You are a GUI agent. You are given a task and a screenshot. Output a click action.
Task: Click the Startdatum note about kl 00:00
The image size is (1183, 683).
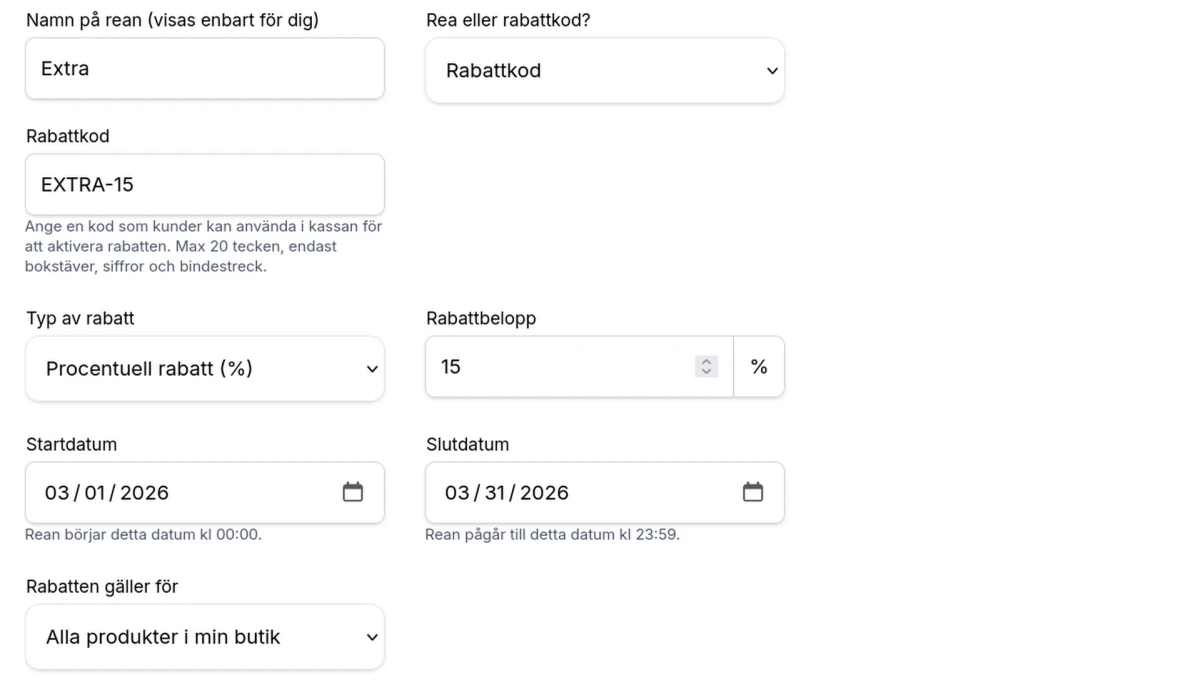141,535
